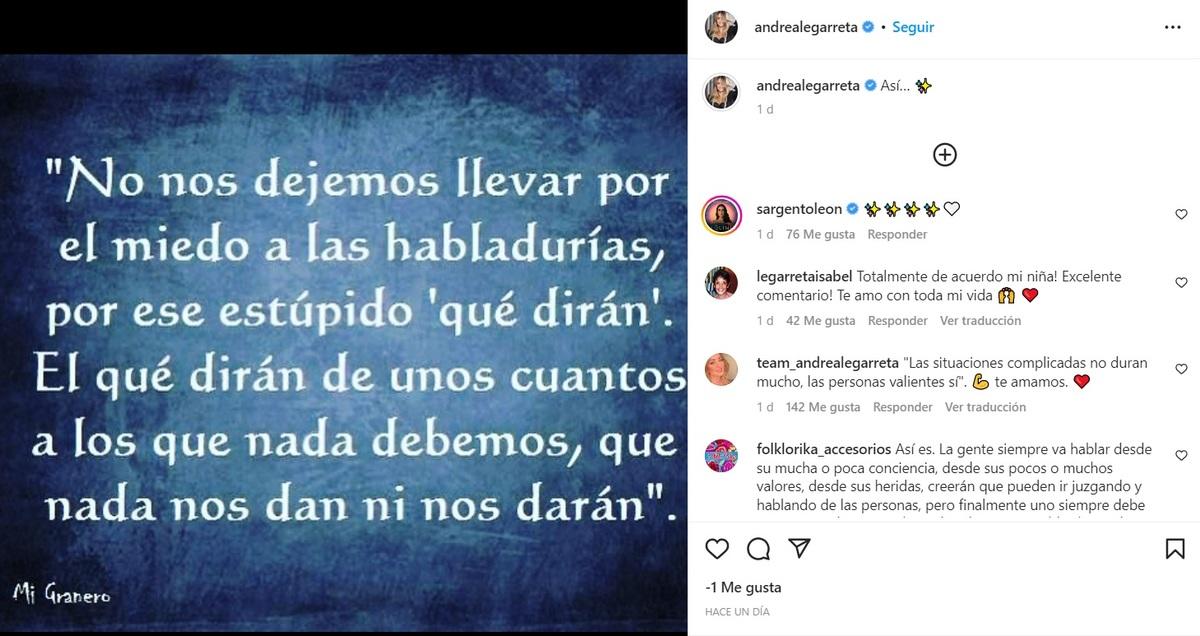Open the three-dot more options menu
The image size is (1200, 636).
pos(1173,28)
